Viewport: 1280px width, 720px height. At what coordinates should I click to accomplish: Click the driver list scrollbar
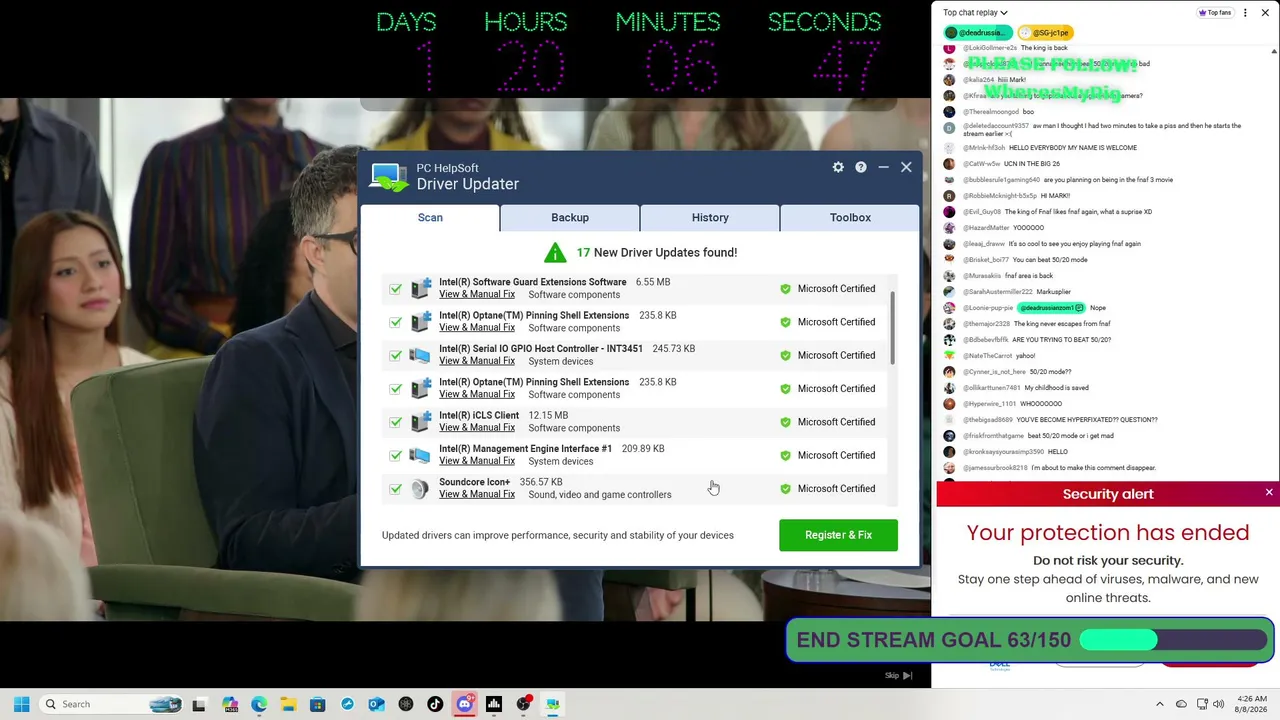click(891, 330)
